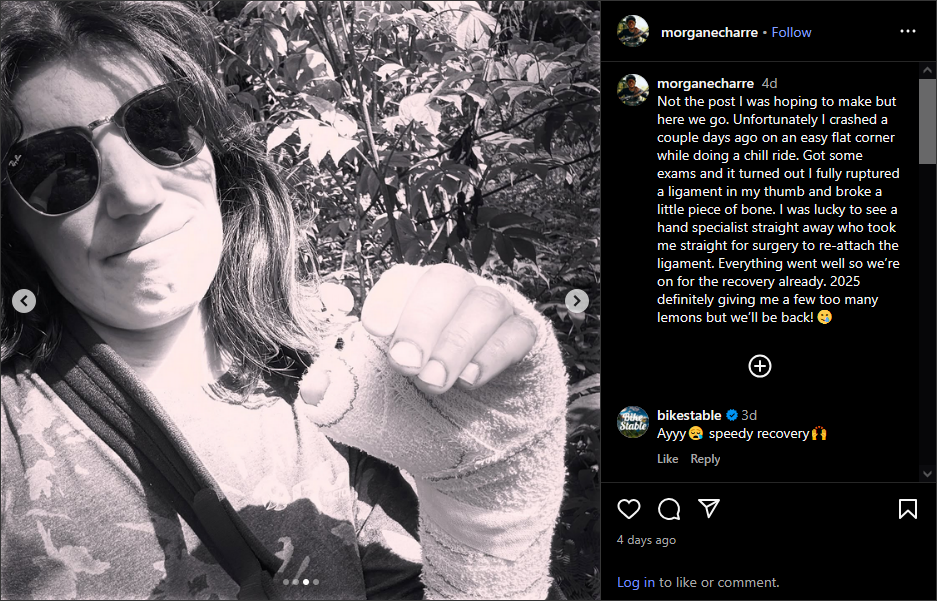The height and width of the screenshot is (601, 937).
Task: Save post with the bookmark icon
Action: [908, 509]
